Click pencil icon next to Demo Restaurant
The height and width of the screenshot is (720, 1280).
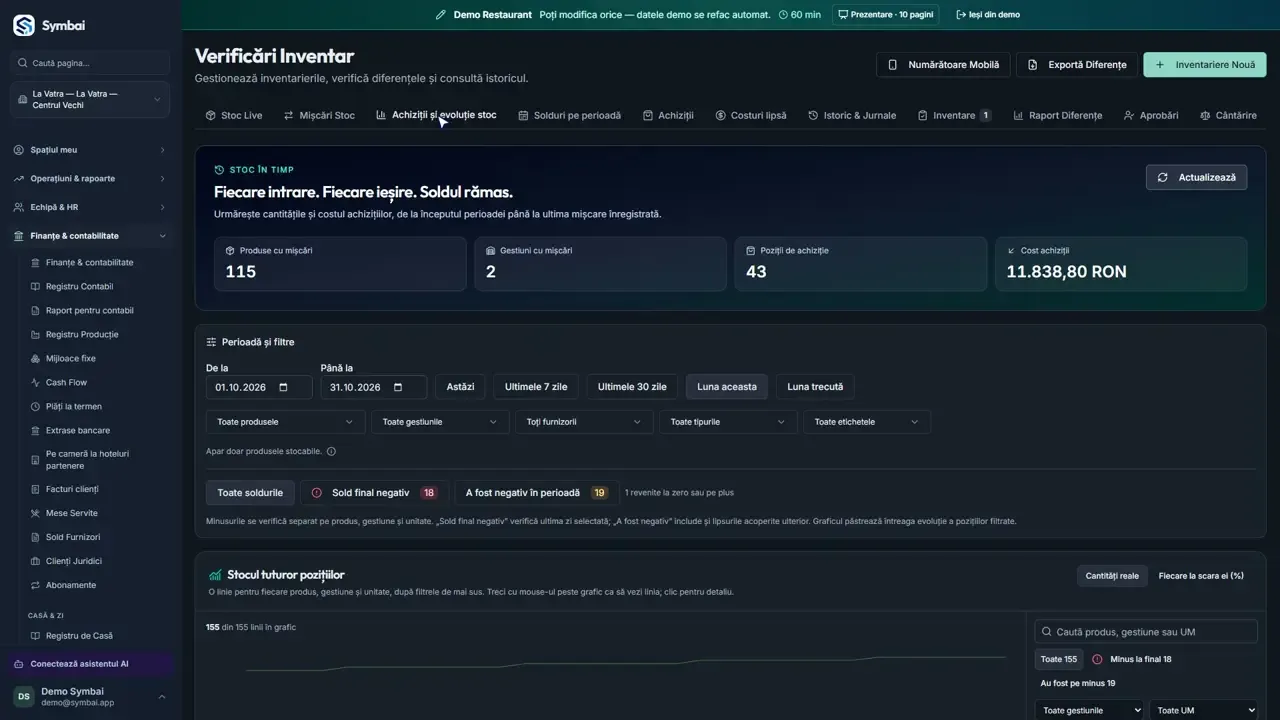pyautogui.click(x=441, y=15)
